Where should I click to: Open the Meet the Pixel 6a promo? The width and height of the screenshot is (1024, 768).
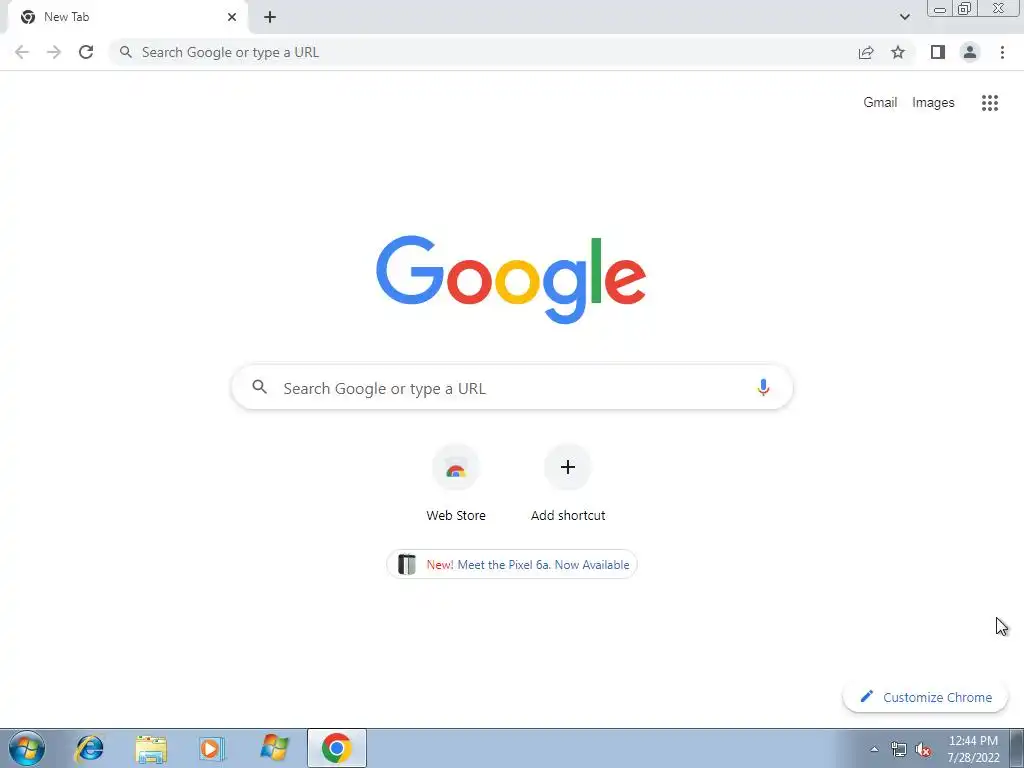[512, 565]
